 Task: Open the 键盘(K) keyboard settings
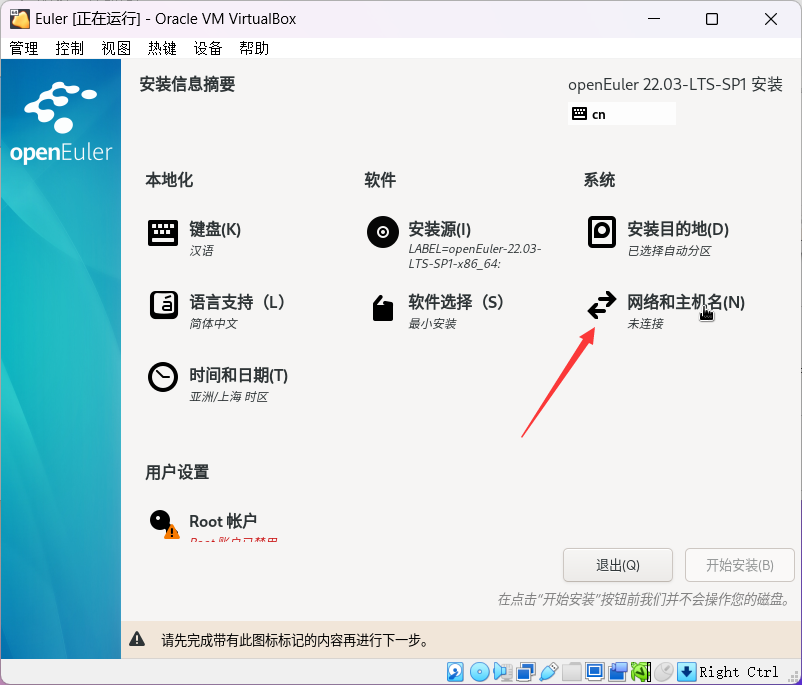[x=194, y=236]
